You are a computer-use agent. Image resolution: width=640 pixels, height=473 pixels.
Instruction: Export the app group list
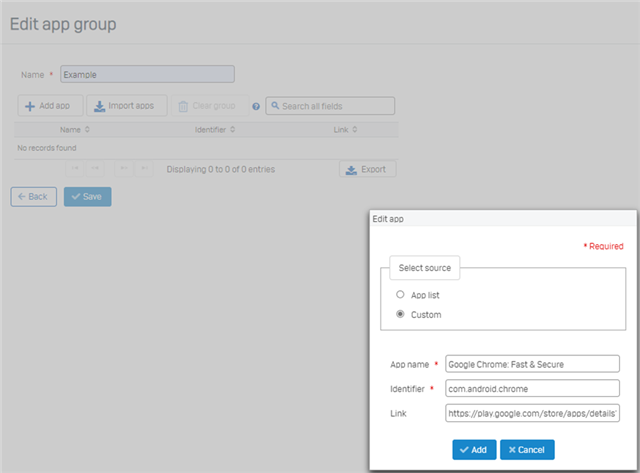pos(367,169)
